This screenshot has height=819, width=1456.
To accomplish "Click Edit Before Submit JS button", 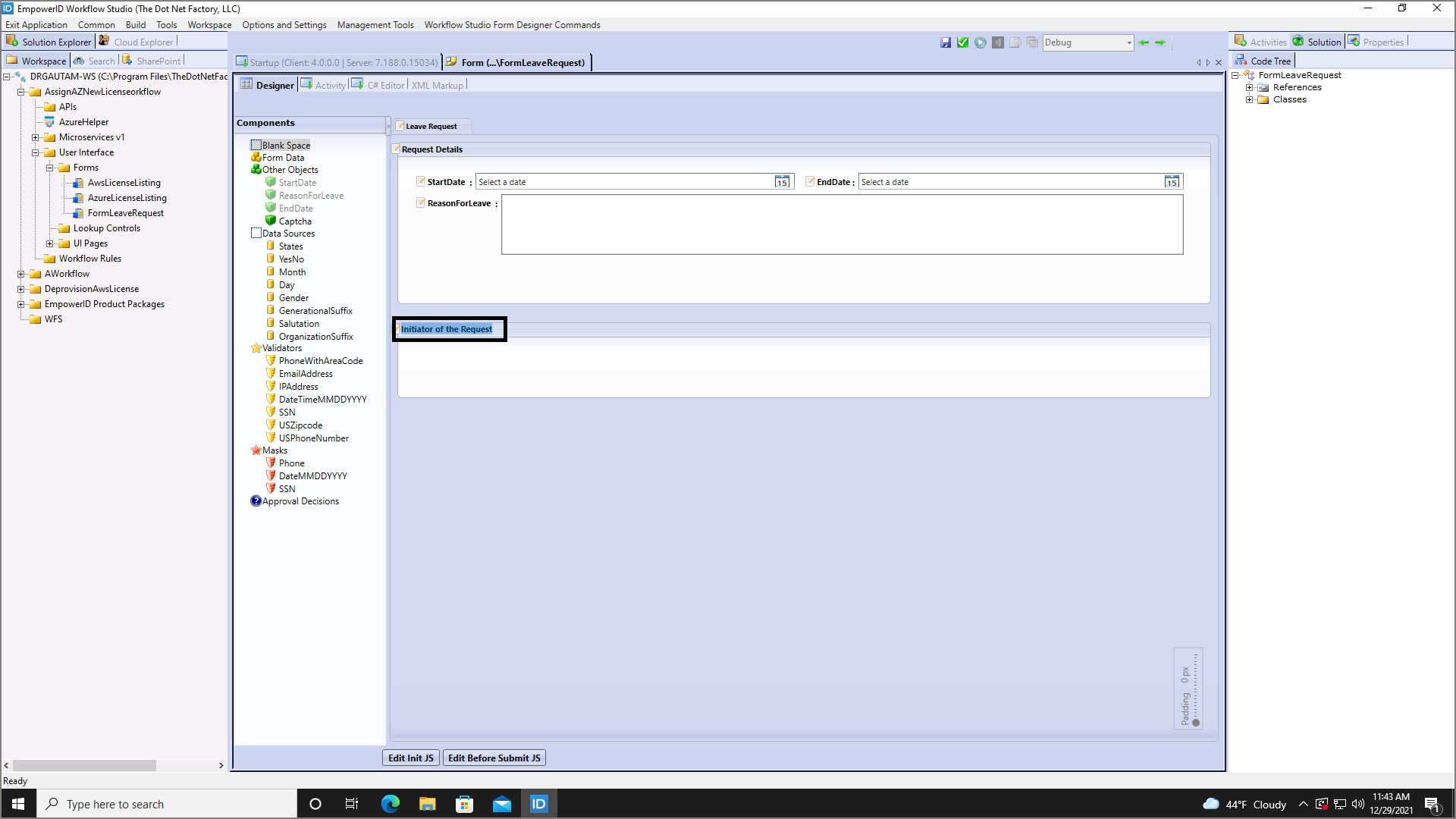I will [x=494, y=758].
